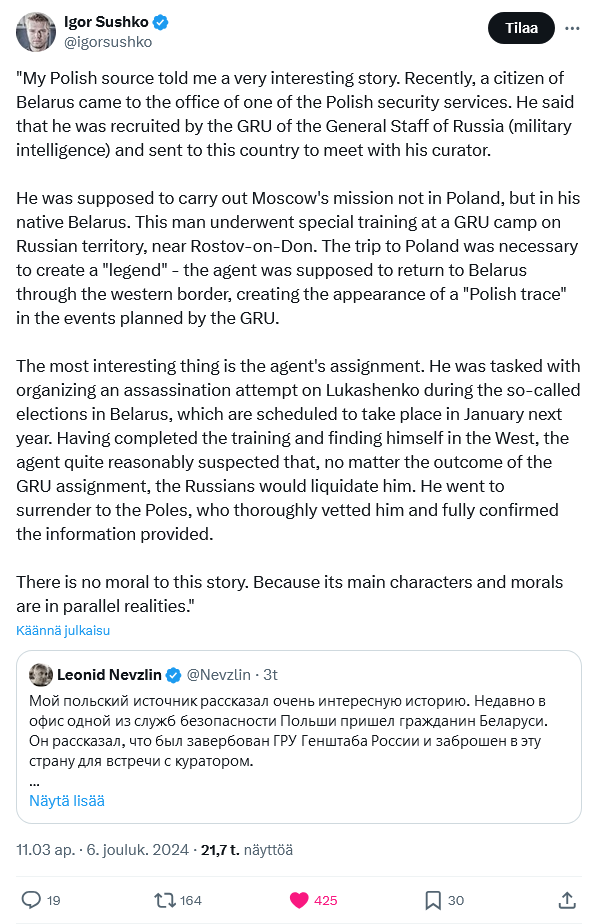Click the @Nevzlin handle in quote
The height and width of the screenshot is (924, 598).
point(219,675)
